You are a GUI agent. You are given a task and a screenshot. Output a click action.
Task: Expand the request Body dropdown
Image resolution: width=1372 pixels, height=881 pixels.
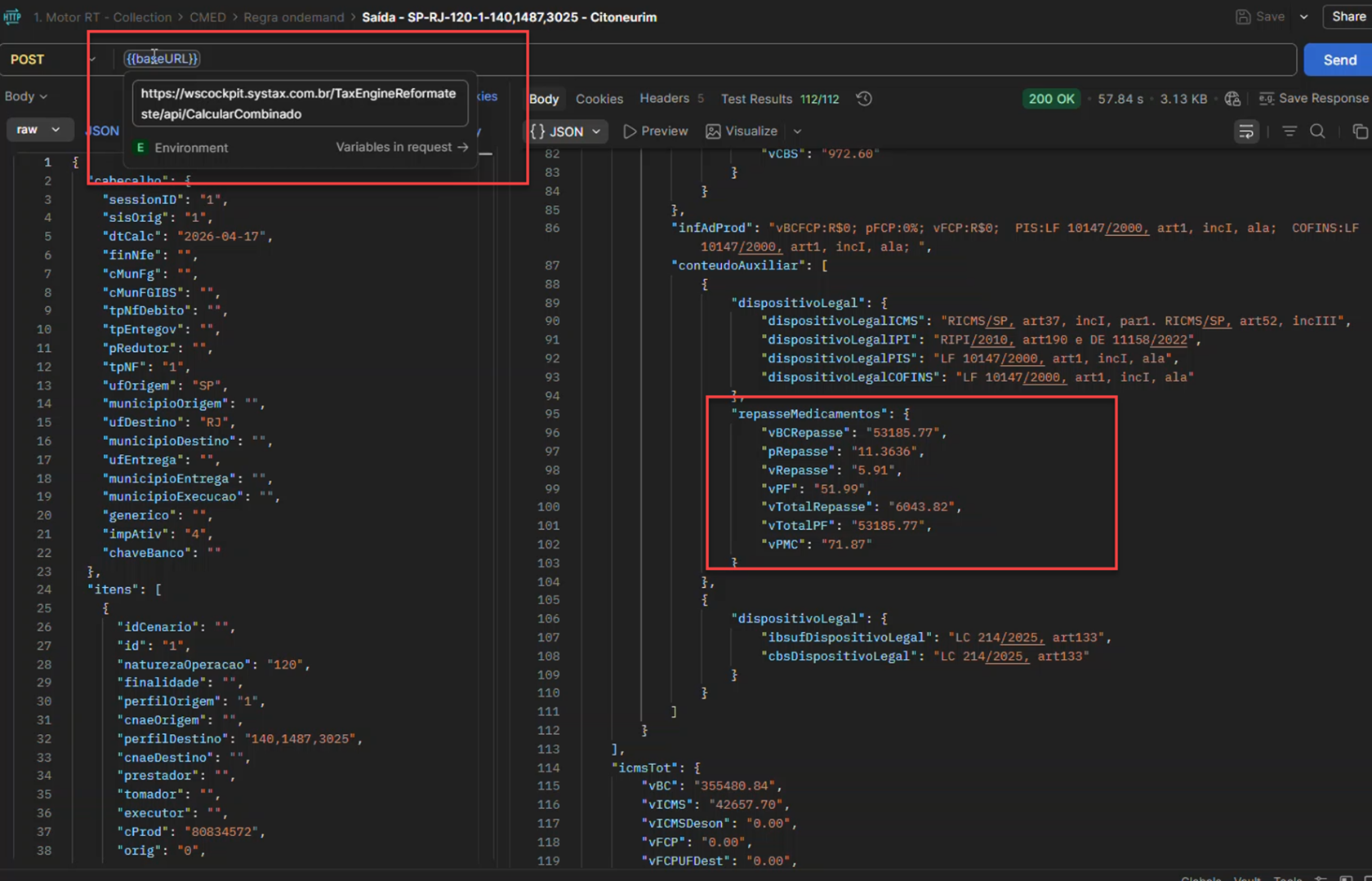coord(26,96)
